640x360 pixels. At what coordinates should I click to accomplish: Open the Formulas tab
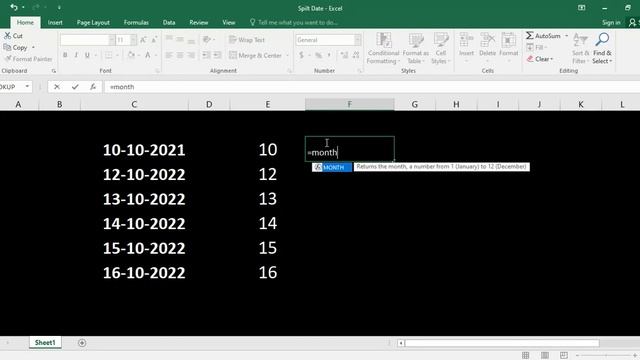pyautogui.click(x=136, y=22)
